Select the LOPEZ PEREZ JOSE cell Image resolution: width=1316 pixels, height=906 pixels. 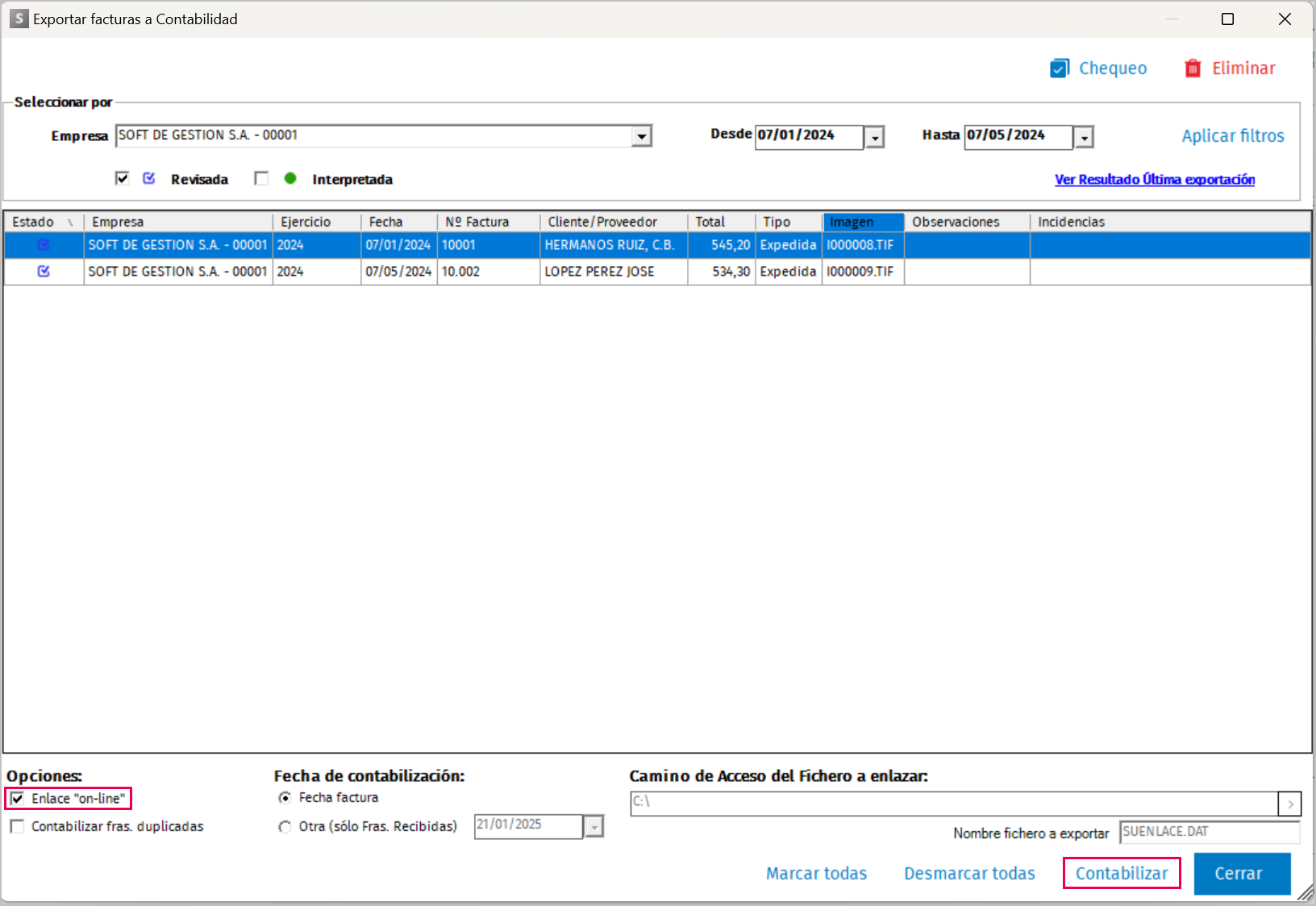point(614,272)
